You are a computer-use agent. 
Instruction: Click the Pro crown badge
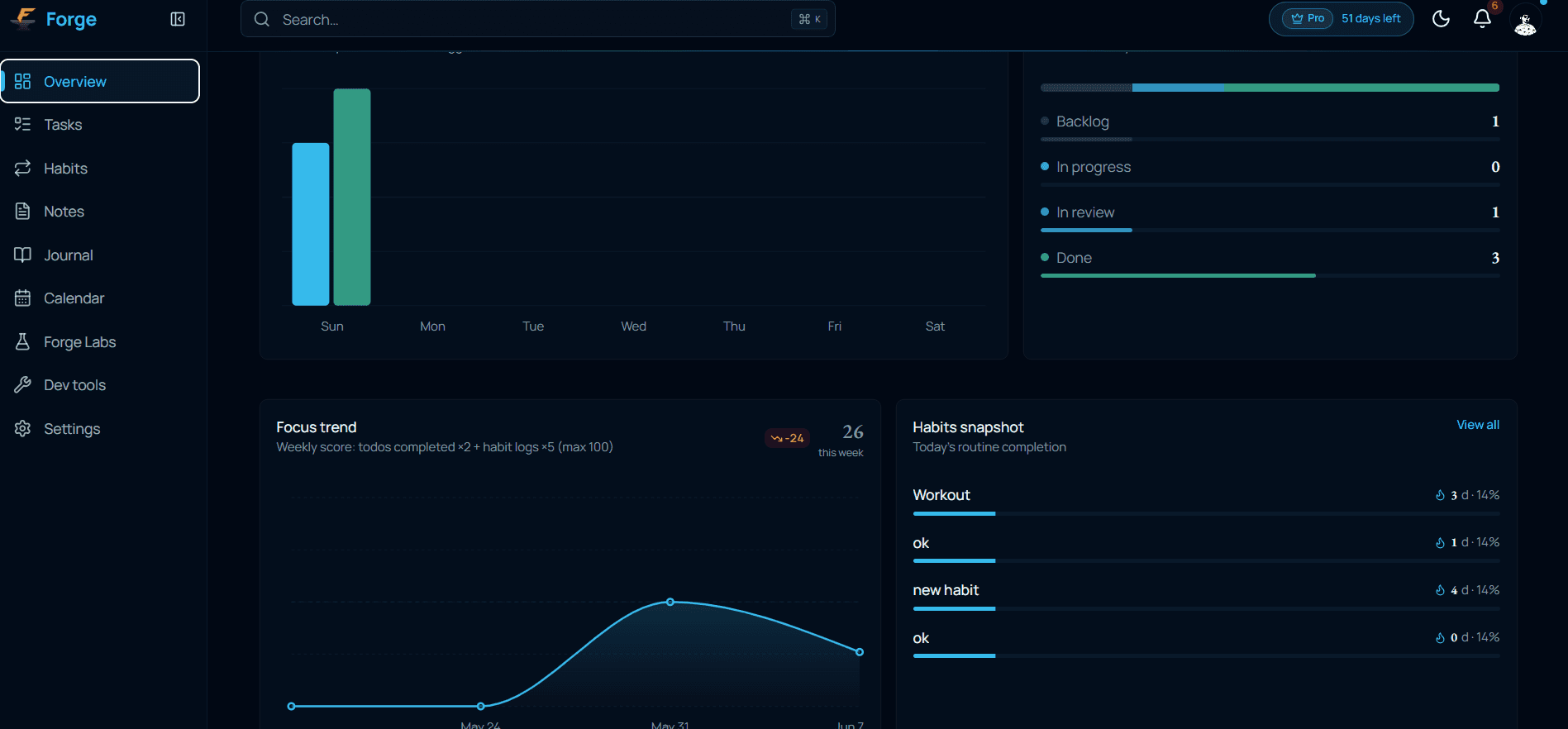pyautogui.click(x=1308, y=18)
